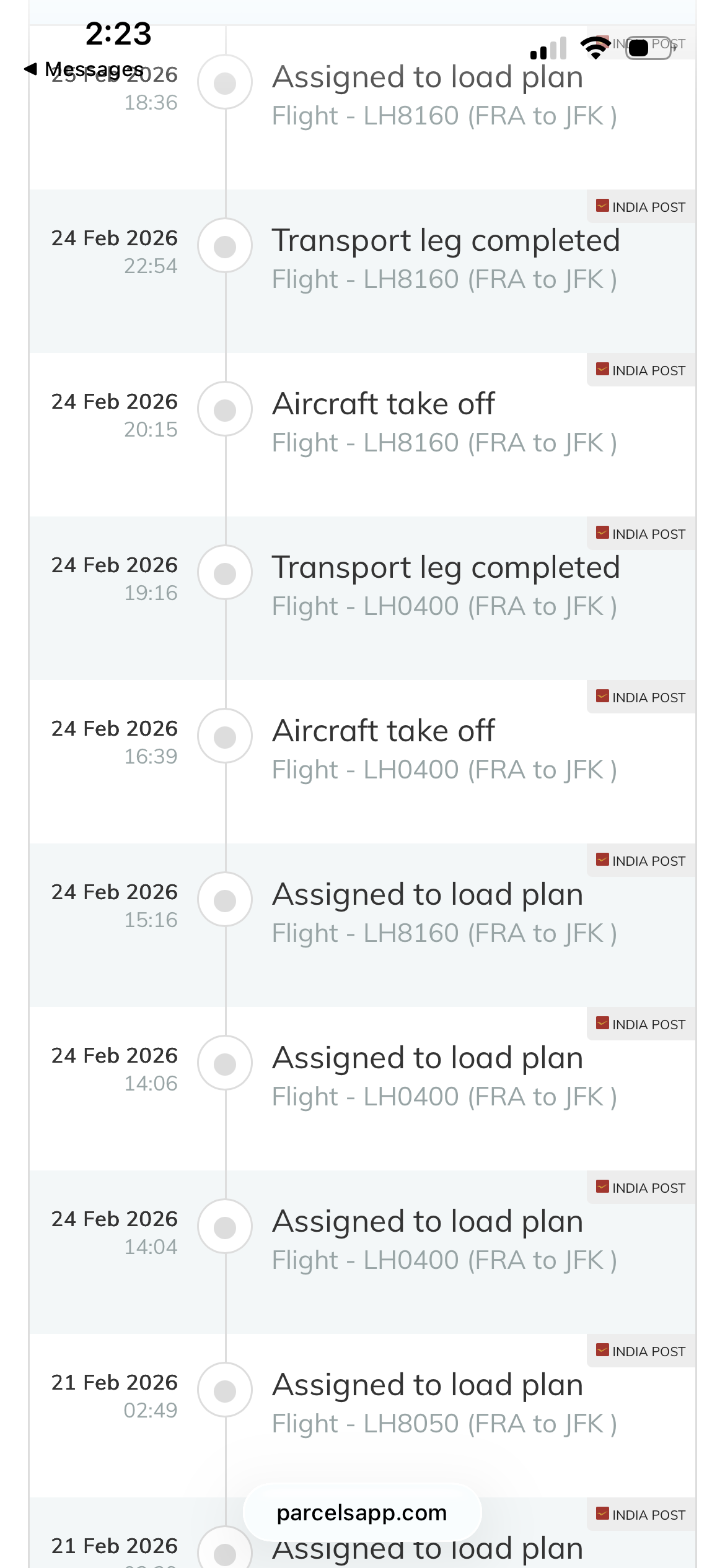Select the timeline dot at 19:16

pos(225,573)
